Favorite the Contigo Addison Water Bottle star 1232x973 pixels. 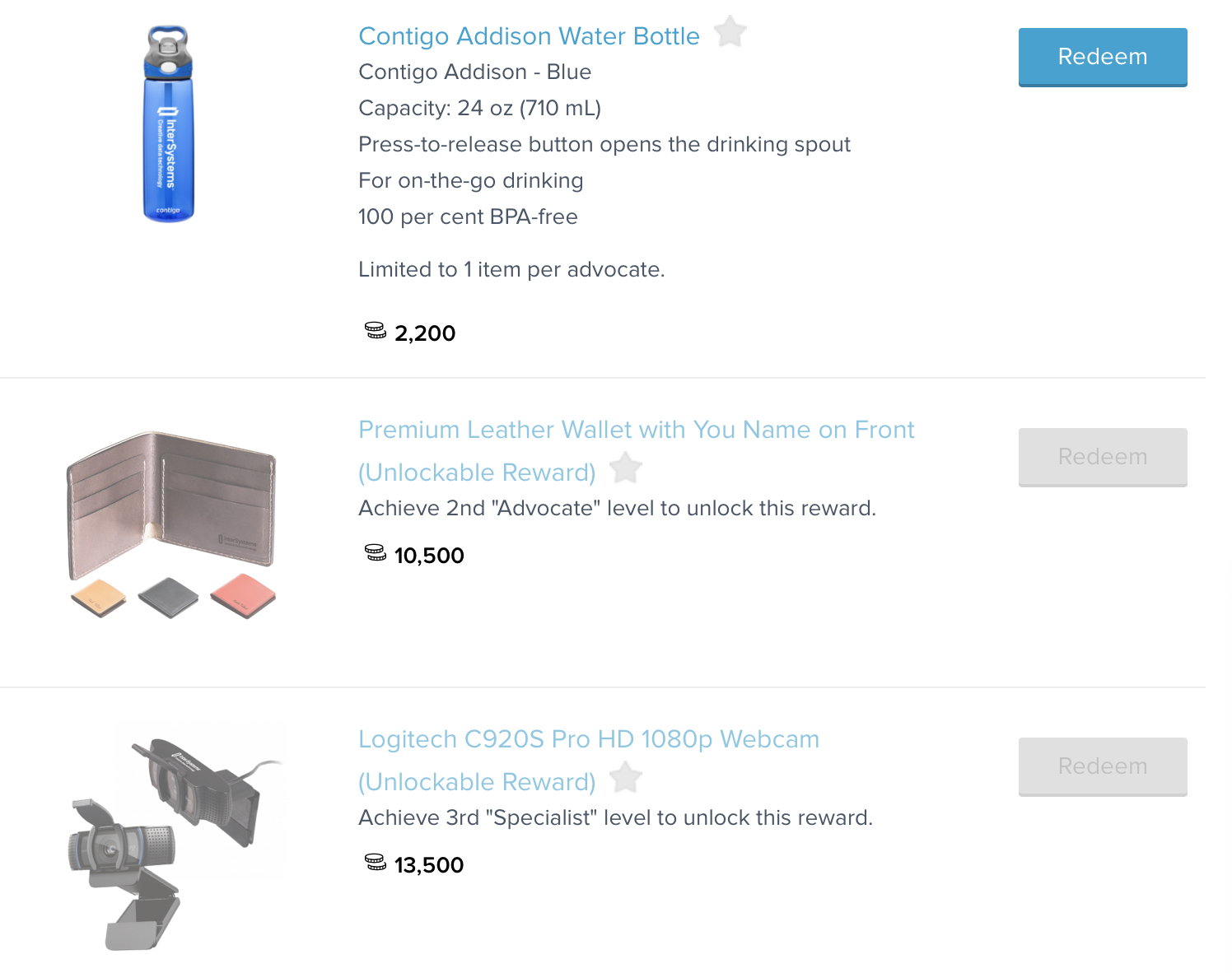(730, 33)
